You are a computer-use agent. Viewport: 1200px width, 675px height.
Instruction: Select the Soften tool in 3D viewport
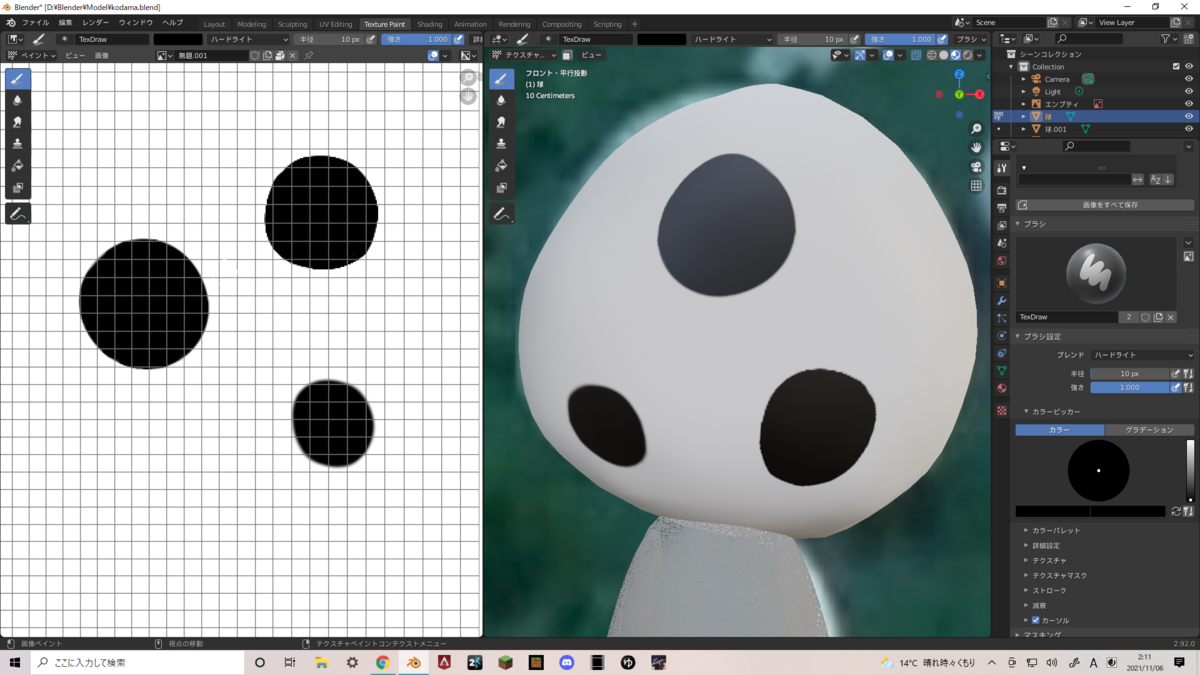(x=502, y=101)
